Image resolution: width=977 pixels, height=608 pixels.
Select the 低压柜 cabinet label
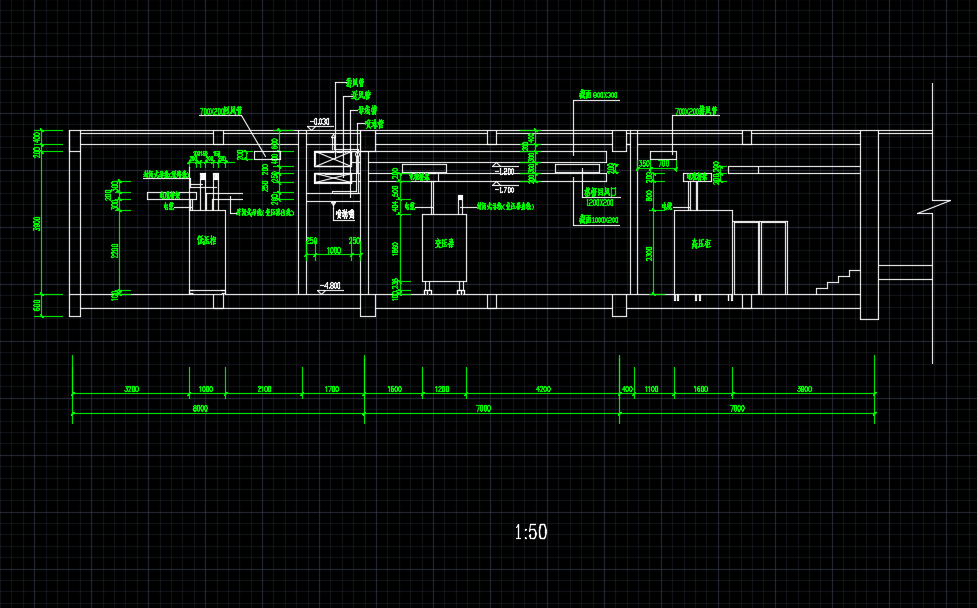tap(207, 240)
